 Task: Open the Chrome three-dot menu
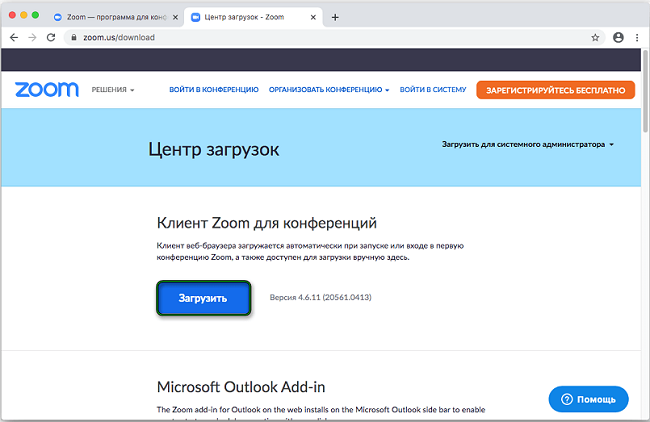637,37
